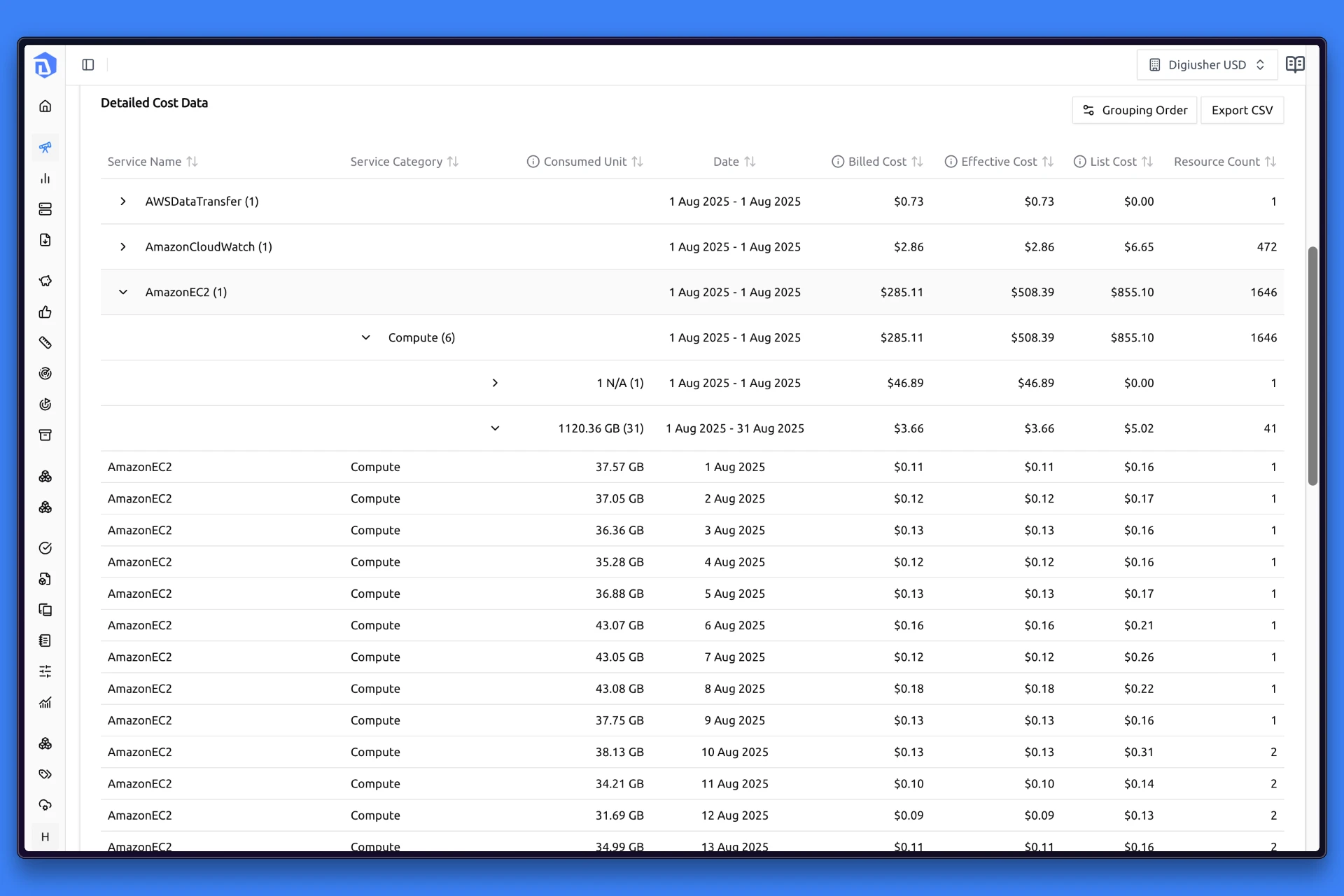The width and height of the screenshot is (1344, 896).
Task: Toggle the sidebar panel button
Action: pyautogui.click(x=88, y=65)
